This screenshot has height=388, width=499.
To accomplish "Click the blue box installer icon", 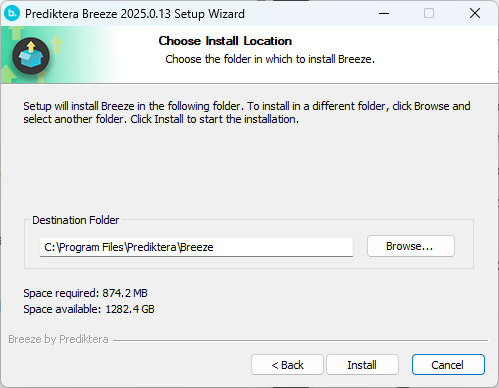I will coord(31,56).
